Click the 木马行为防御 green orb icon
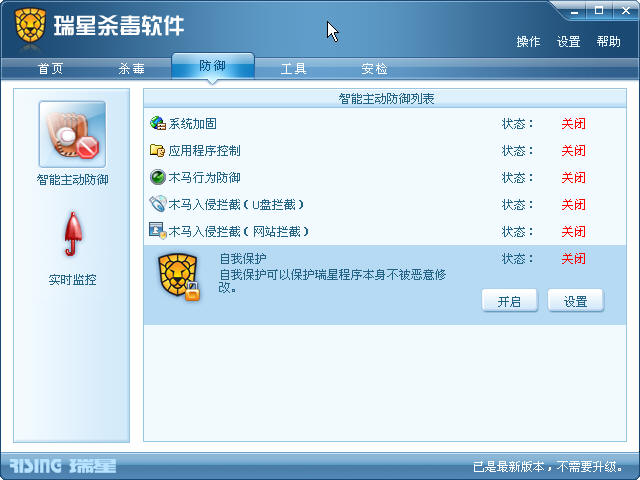The width and height of the screenshot is (640, 480). pyautogui.click(x=158, y=177)
